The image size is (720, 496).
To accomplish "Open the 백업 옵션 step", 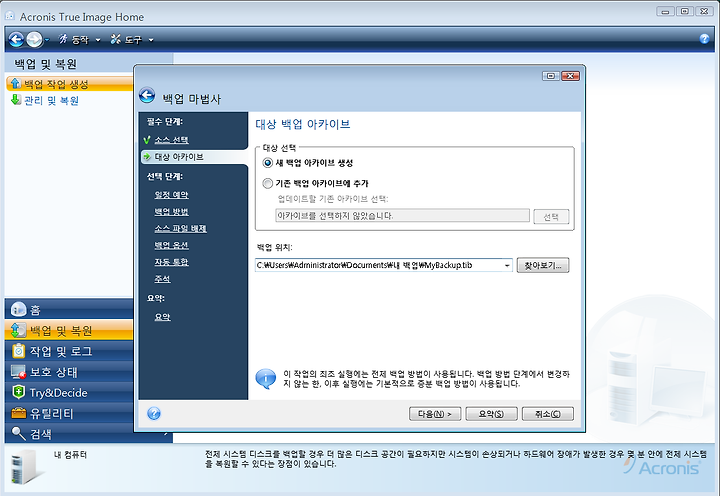I will [x=171, y=245].
